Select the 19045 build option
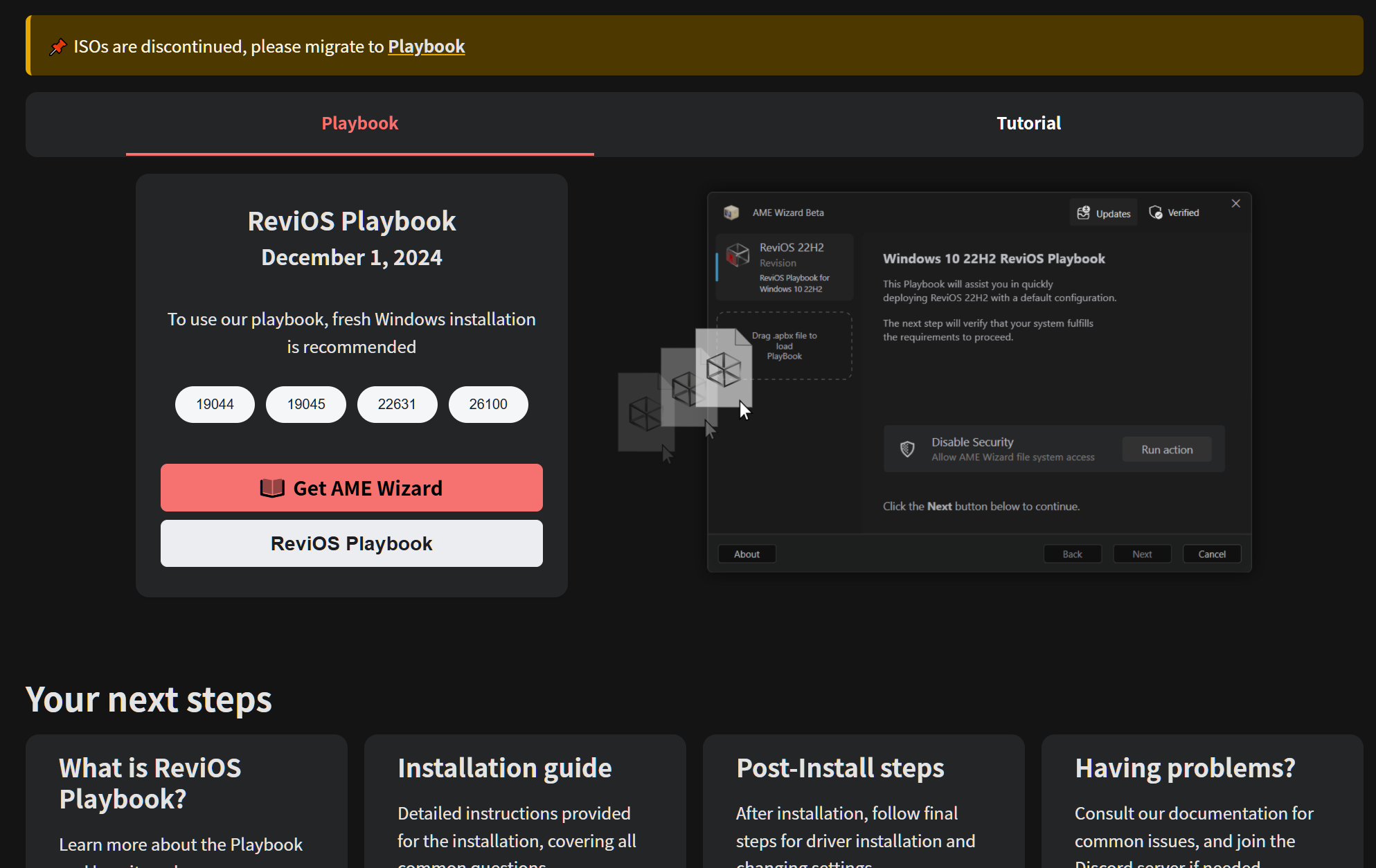1376x868 pixels. pos(306,404)
